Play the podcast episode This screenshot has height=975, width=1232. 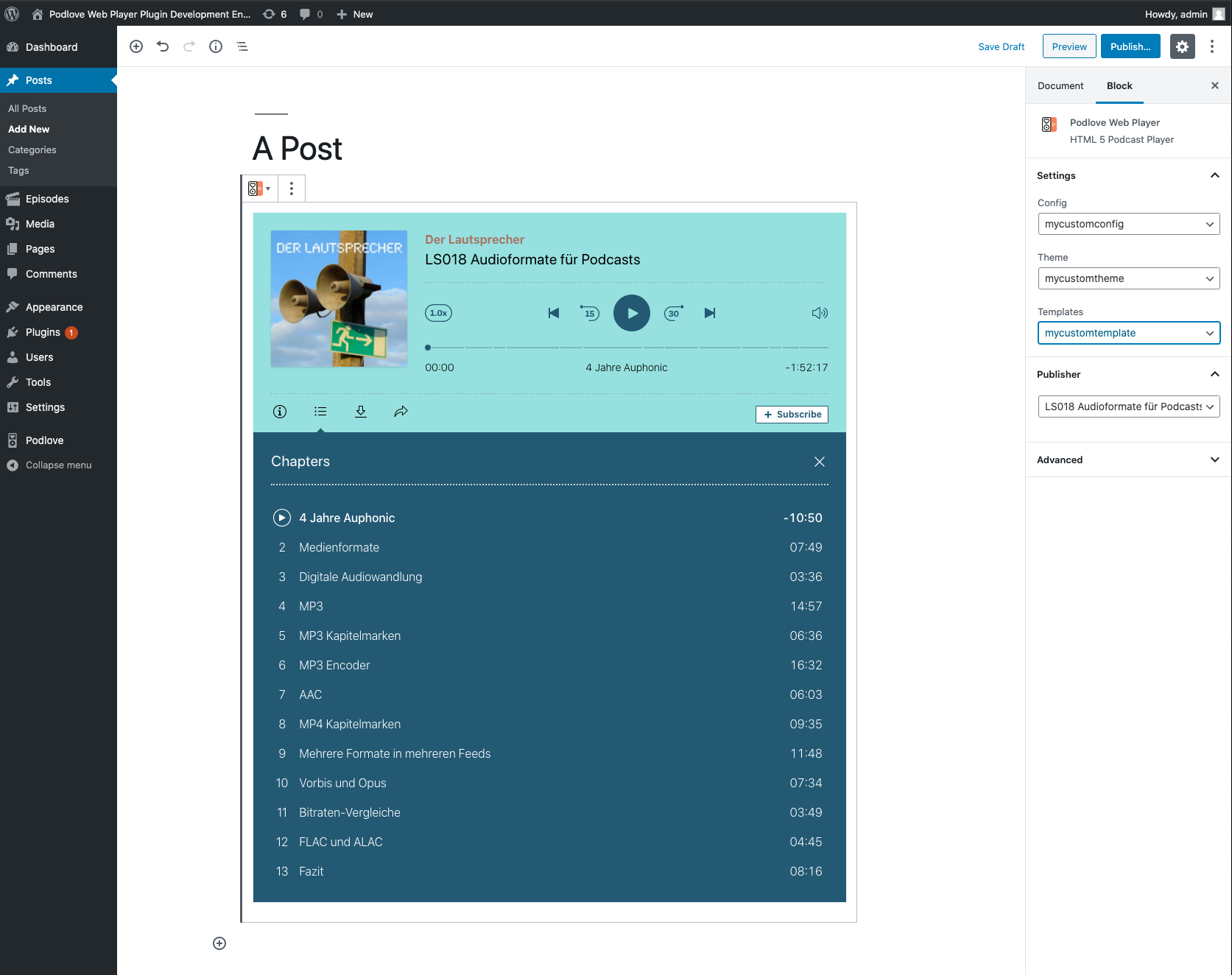(632, 313)
